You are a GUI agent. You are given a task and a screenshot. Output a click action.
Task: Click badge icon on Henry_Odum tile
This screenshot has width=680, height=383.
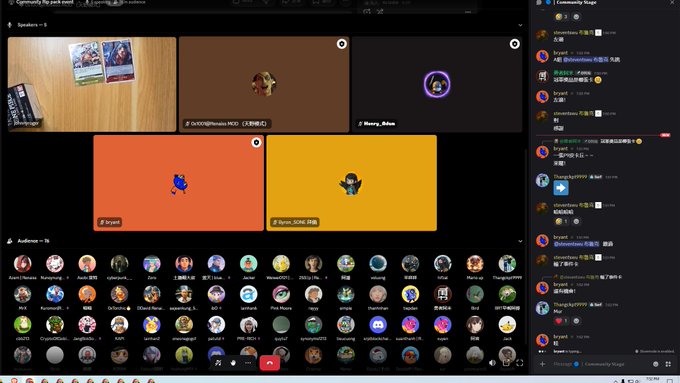point(514,44)
